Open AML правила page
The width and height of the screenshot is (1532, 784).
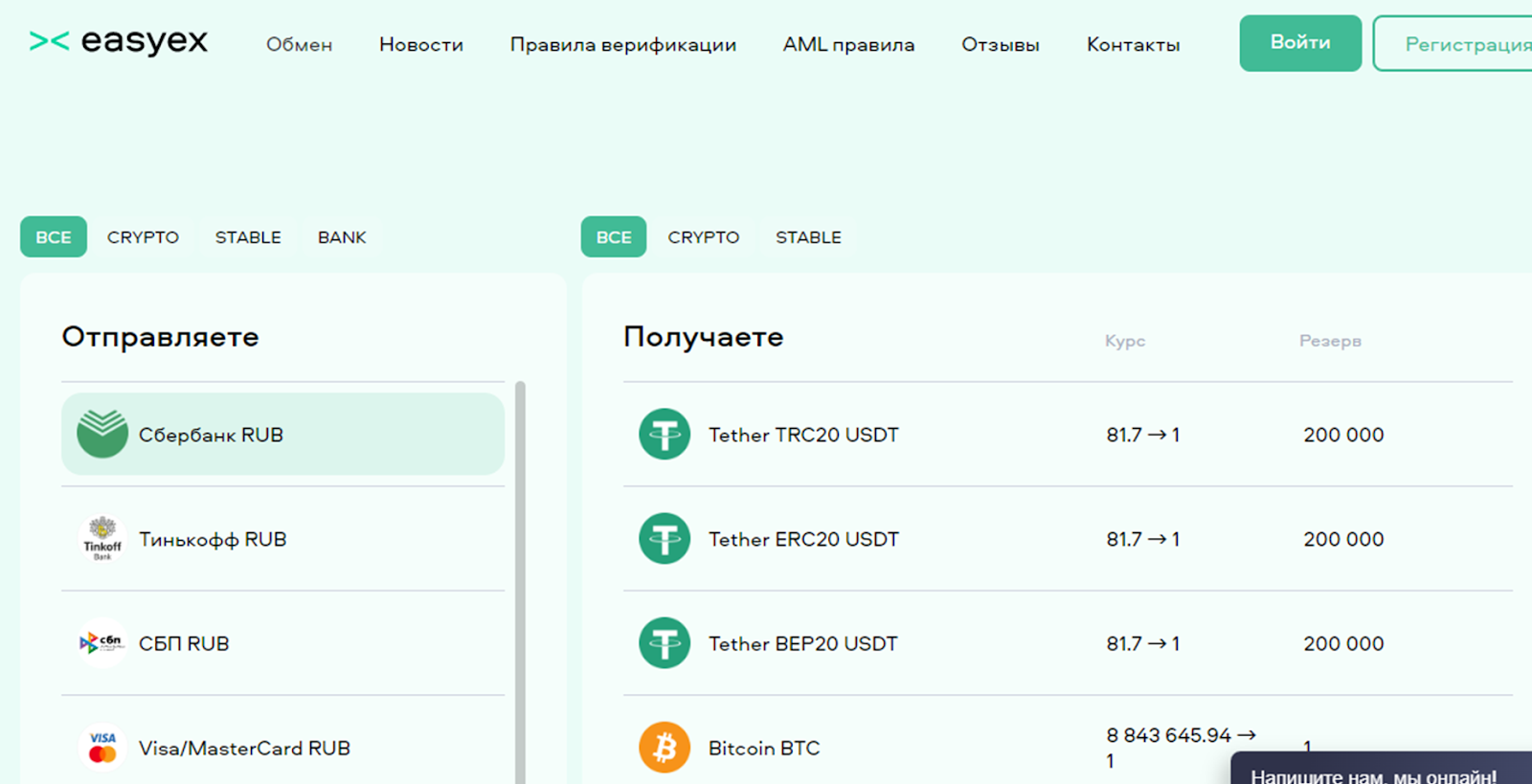pyautogui.click(x=848, y=45)
